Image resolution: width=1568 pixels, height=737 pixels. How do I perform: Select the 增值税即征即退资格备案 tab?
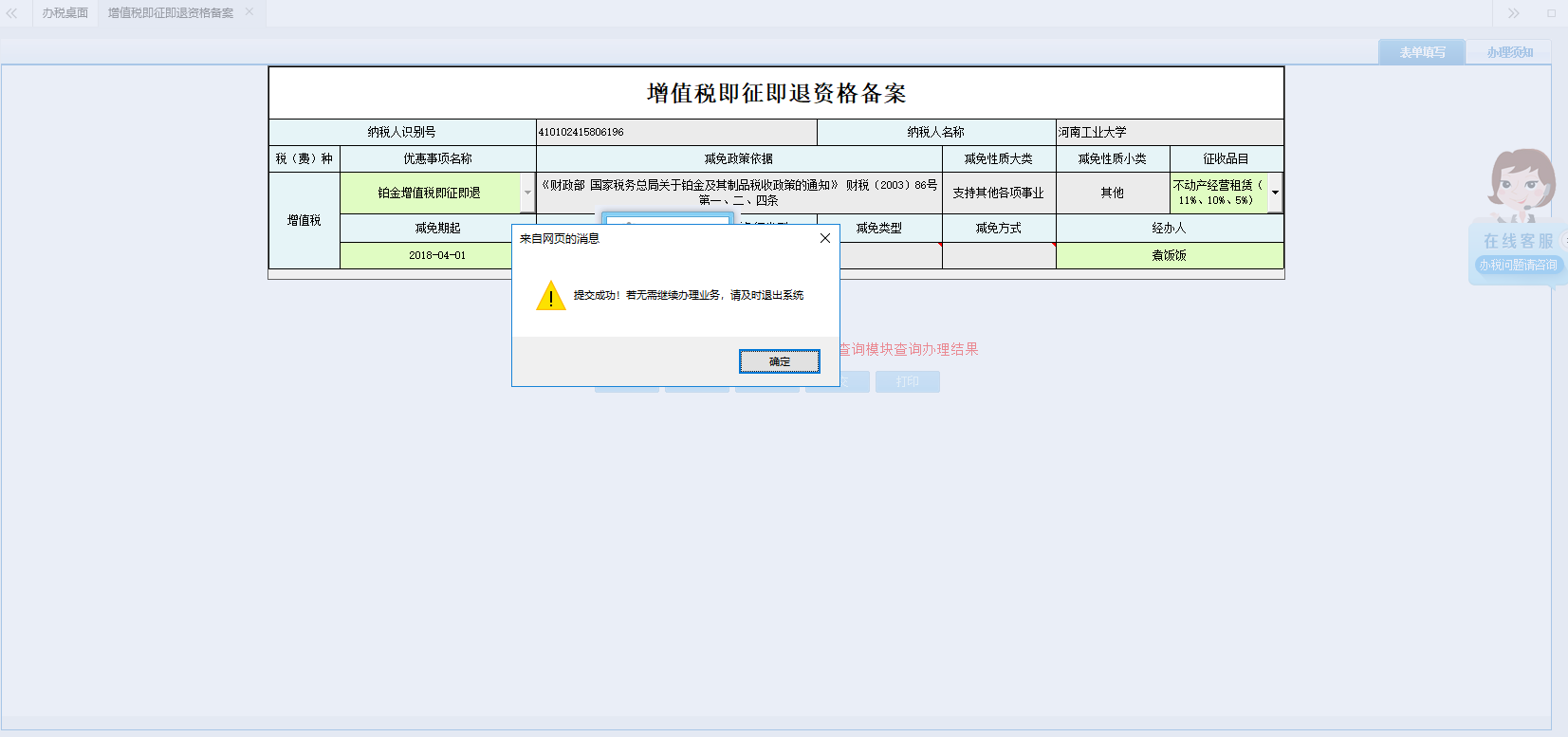(x=170, y=13)
